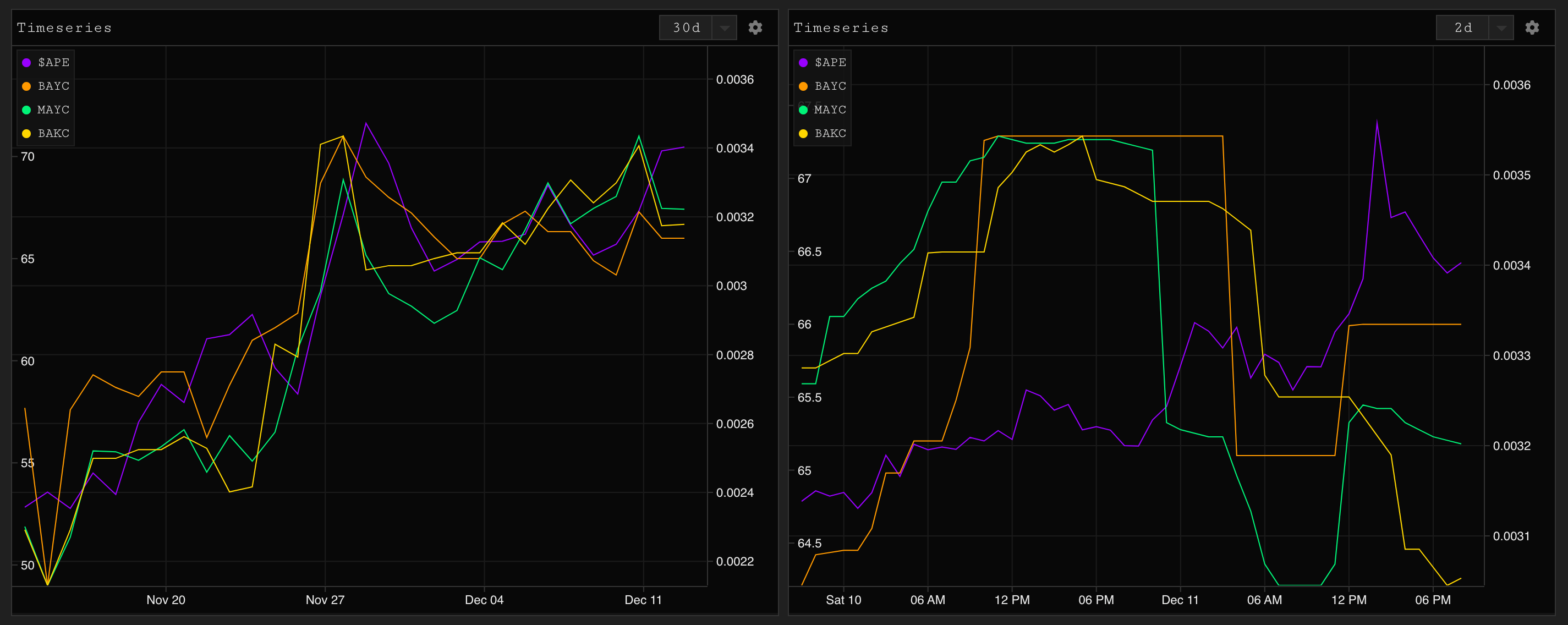The image size is (1568, 625).
Task: Toggle $APE series in left chart legend
Action: (53, 63)
